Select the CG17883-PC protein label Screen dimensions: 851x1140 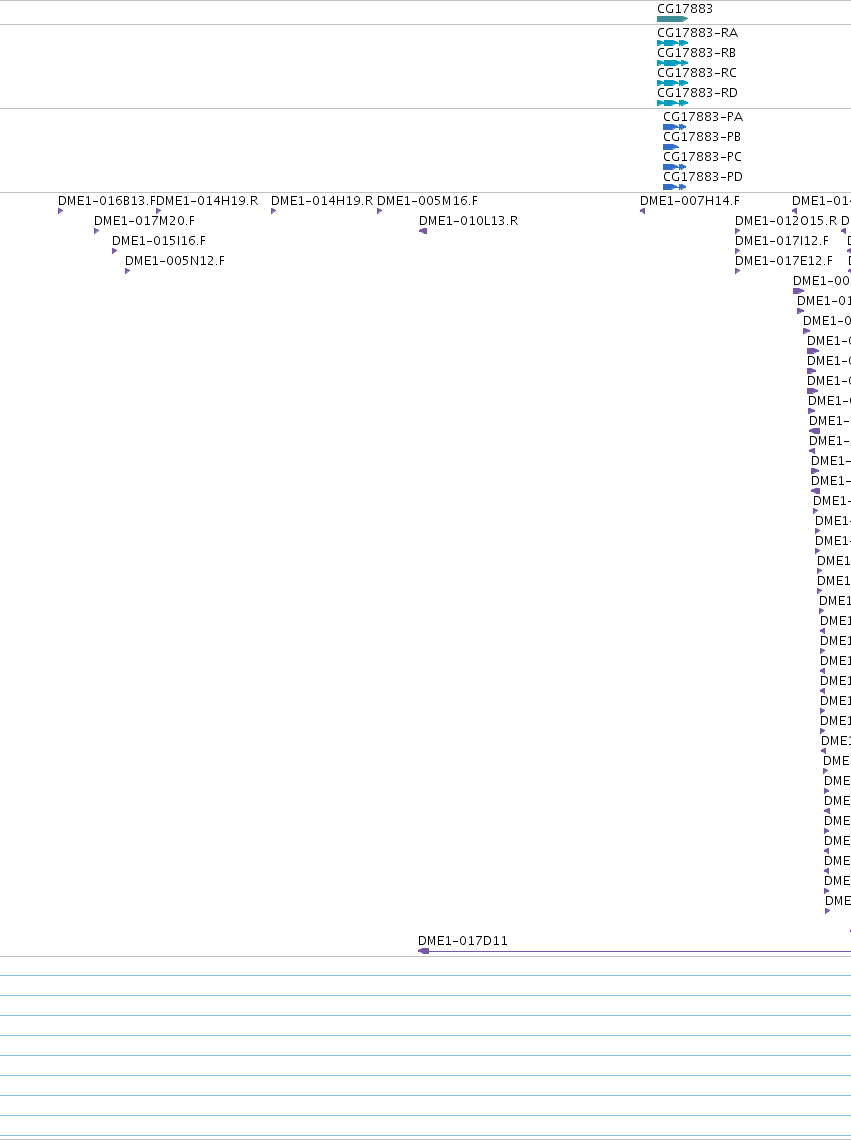(x=703, y=157)
